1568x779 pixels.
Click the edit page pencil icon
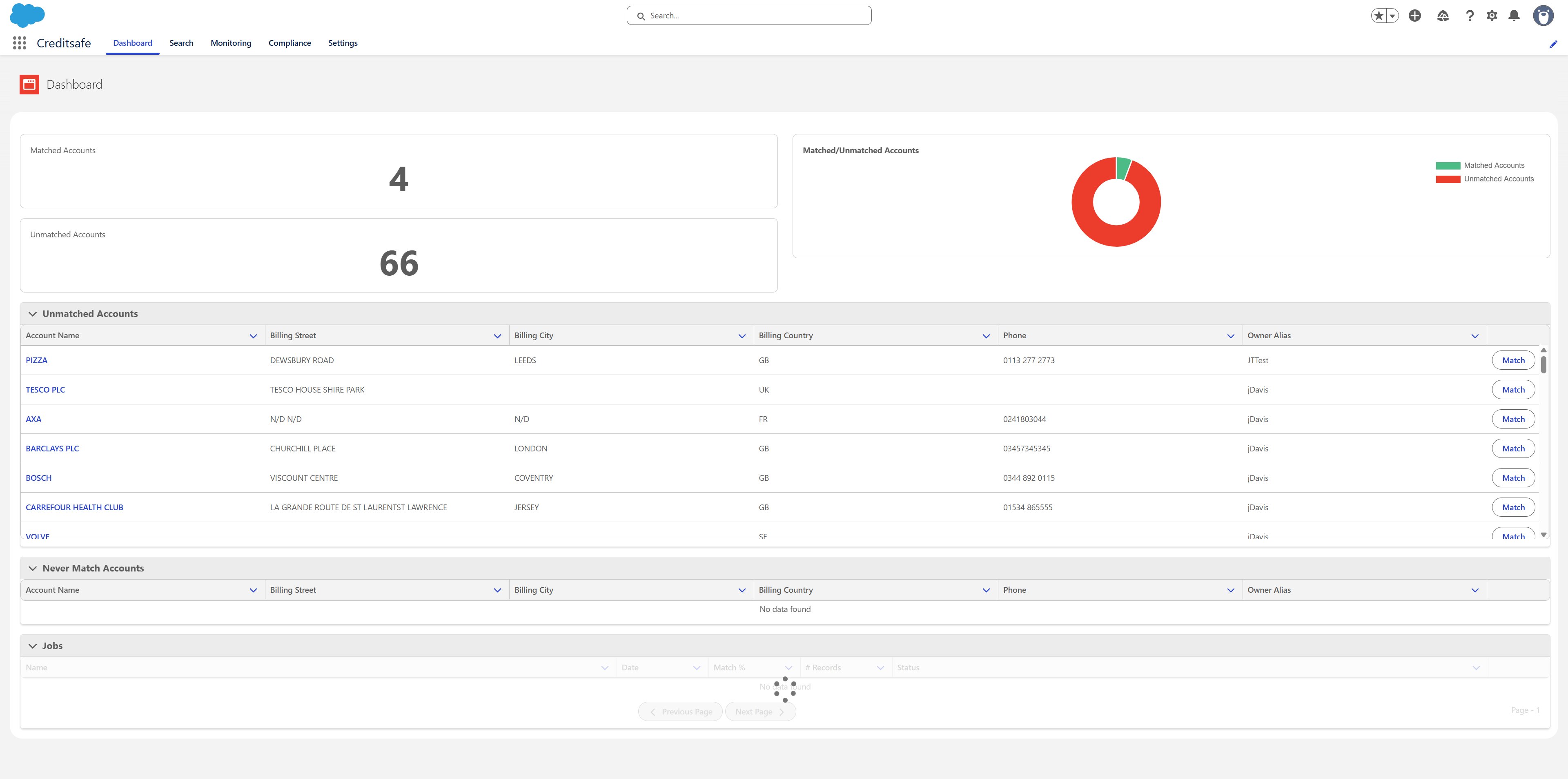click(1553, 44)
